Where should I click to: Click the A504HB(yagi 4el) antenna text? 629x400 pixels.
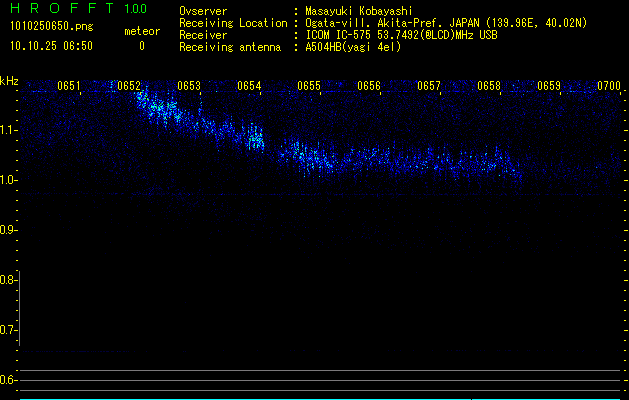pos(353,47)
